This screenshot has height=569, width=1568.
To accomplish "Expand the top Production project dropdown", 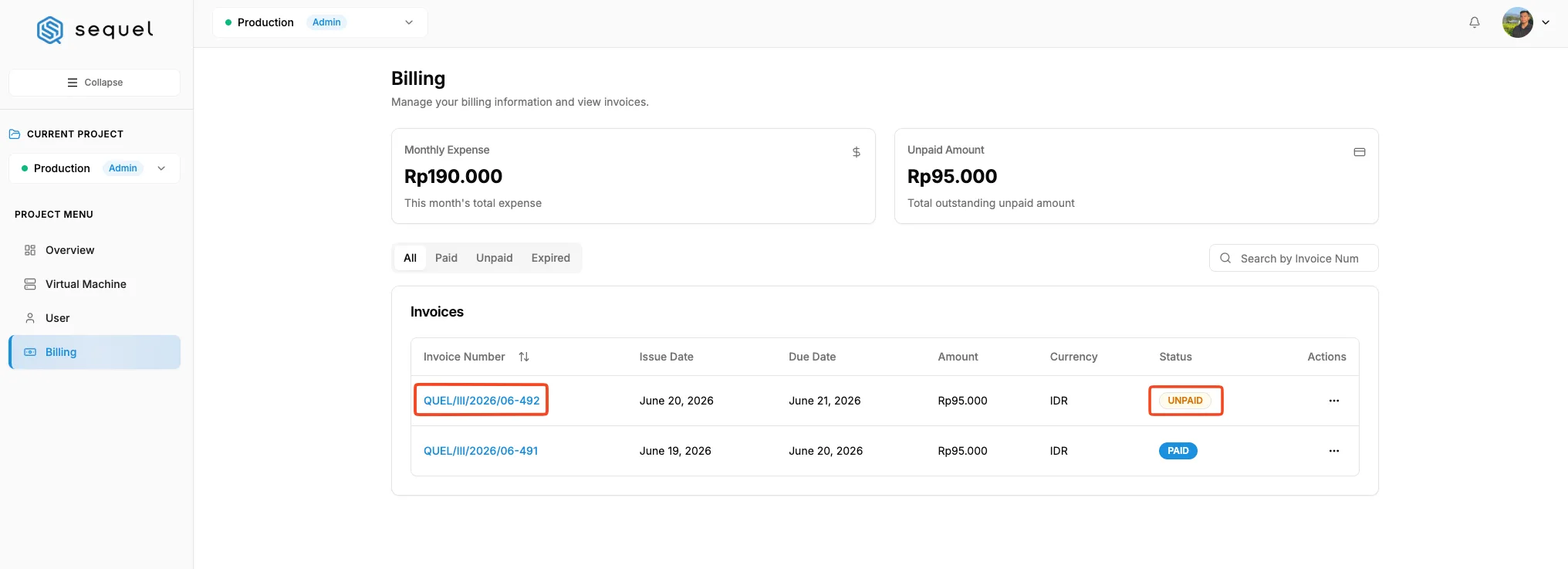I will tap(320, 22).
